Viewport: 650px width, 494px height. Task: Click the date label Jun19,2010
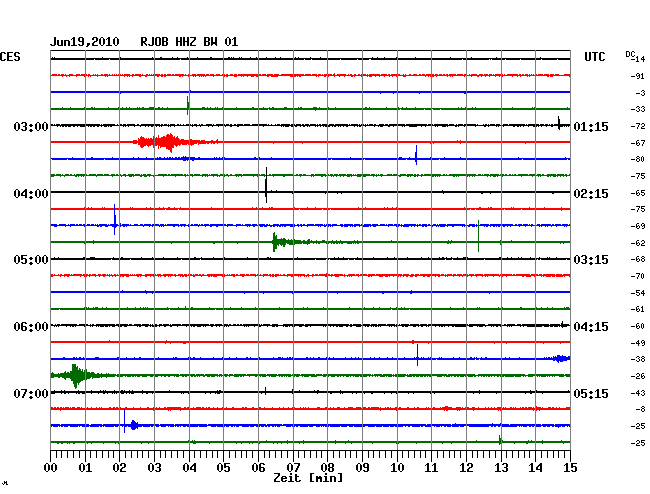[85, 42]
